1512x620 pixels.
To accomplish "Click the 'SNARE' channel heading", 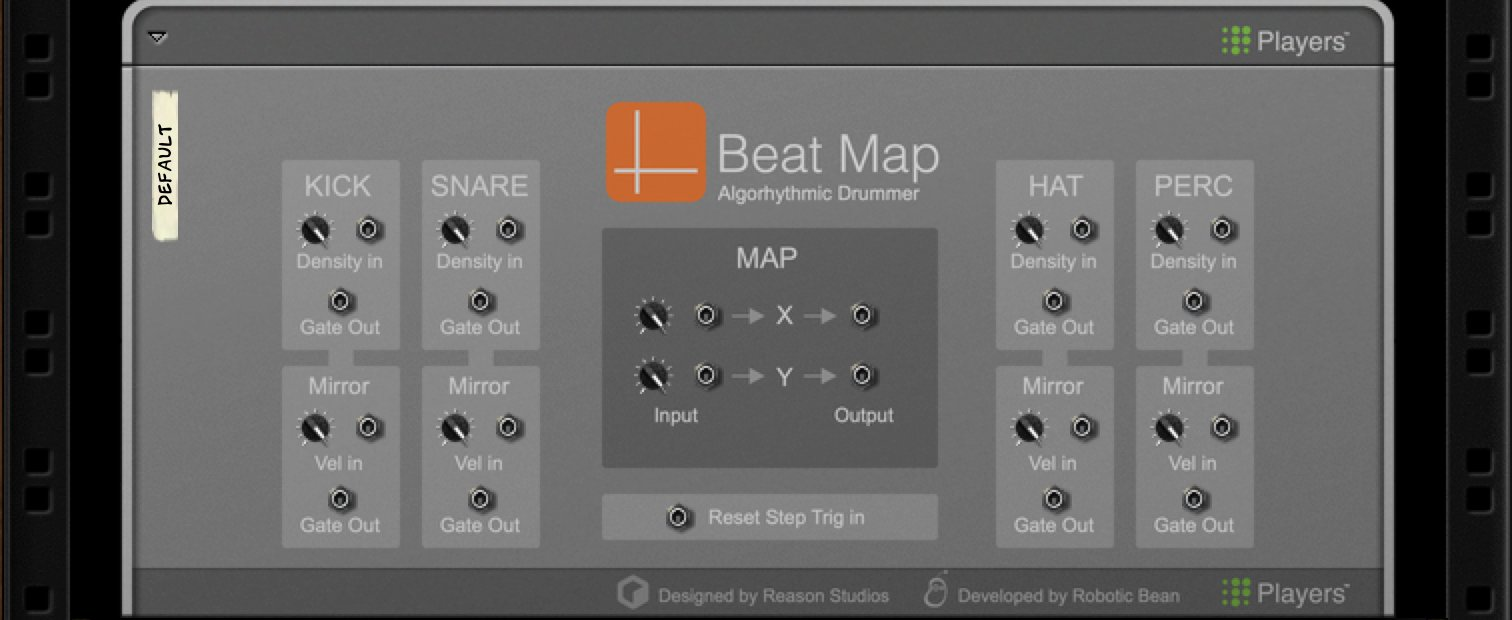I will [480, 186].
